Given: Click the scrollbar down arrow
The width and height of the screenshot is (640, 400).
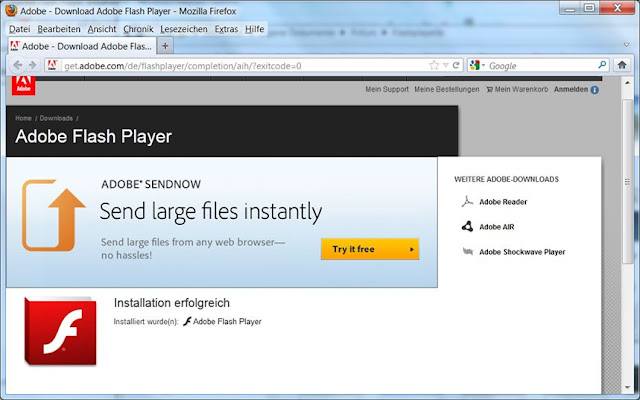Looking at the screenshot, I should 628,387.
